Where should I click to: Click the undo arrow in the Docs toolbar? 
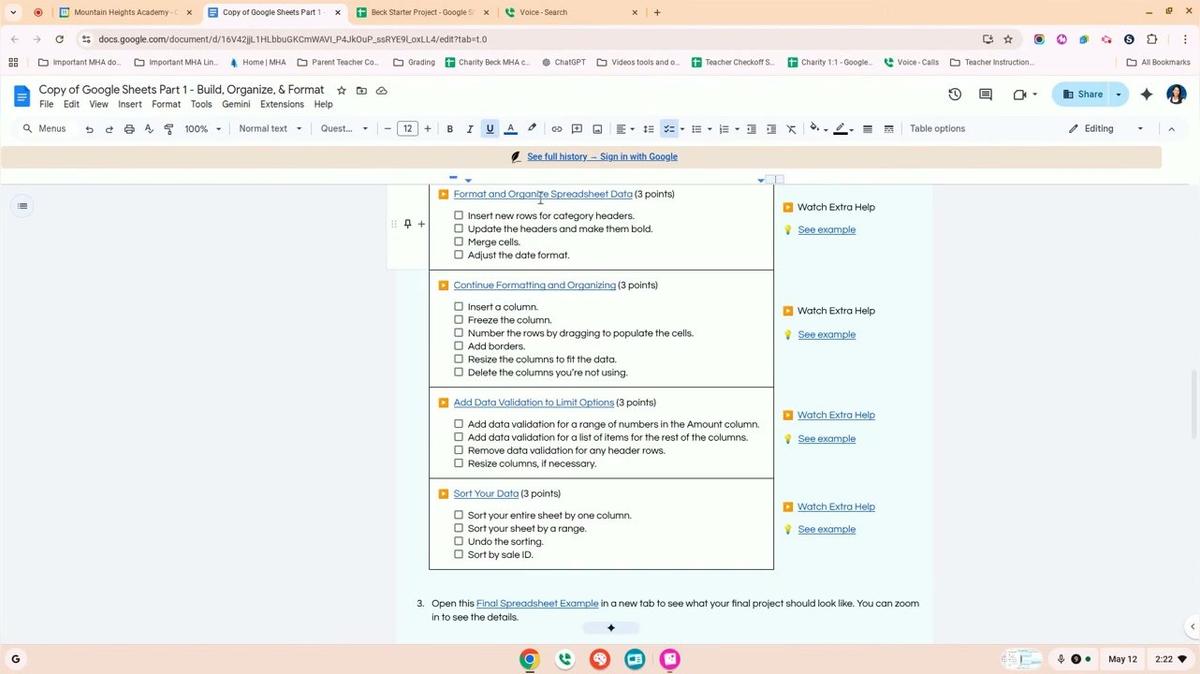[x=89, y=129]
